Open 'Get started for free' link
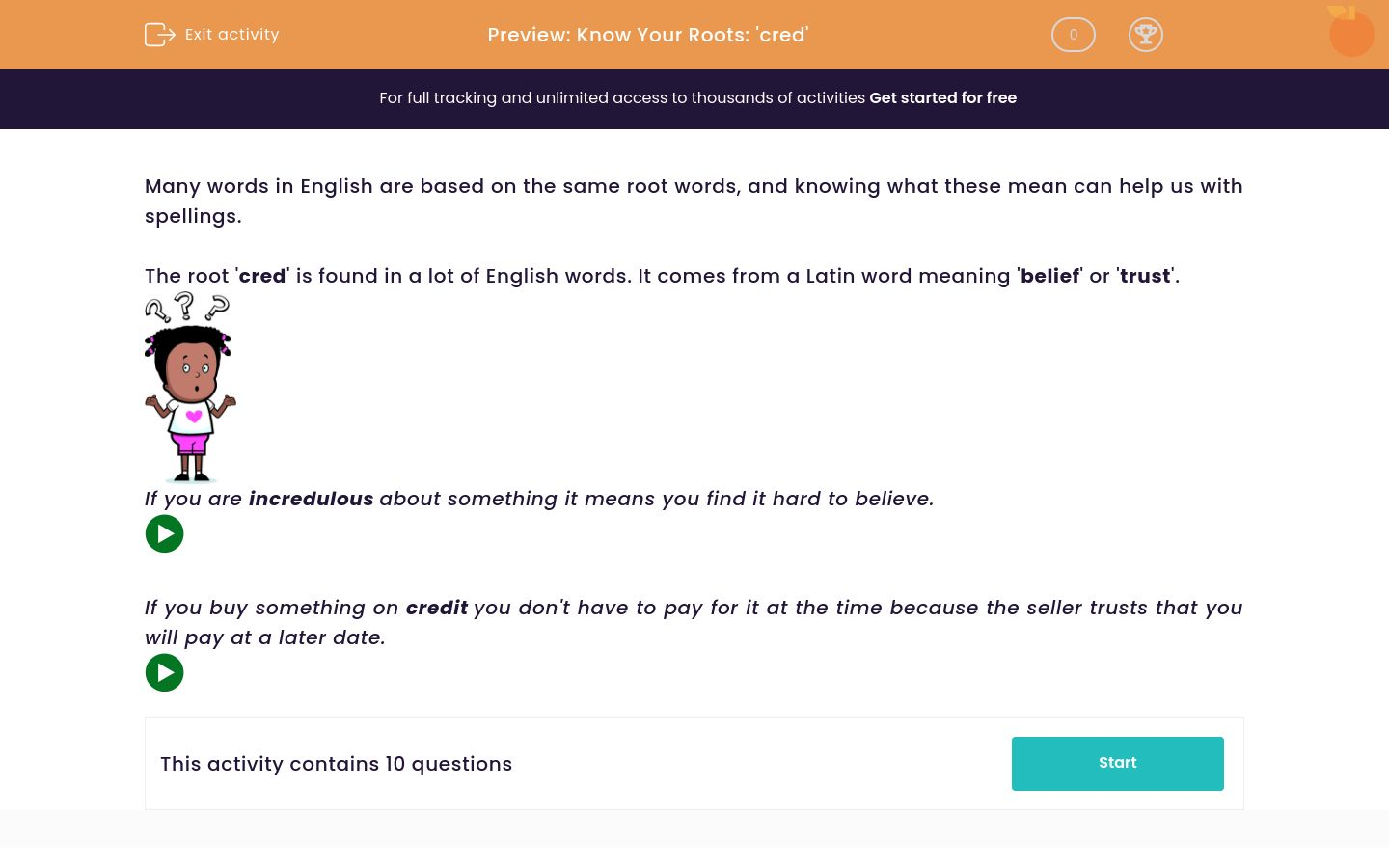 tap(942, 97)
